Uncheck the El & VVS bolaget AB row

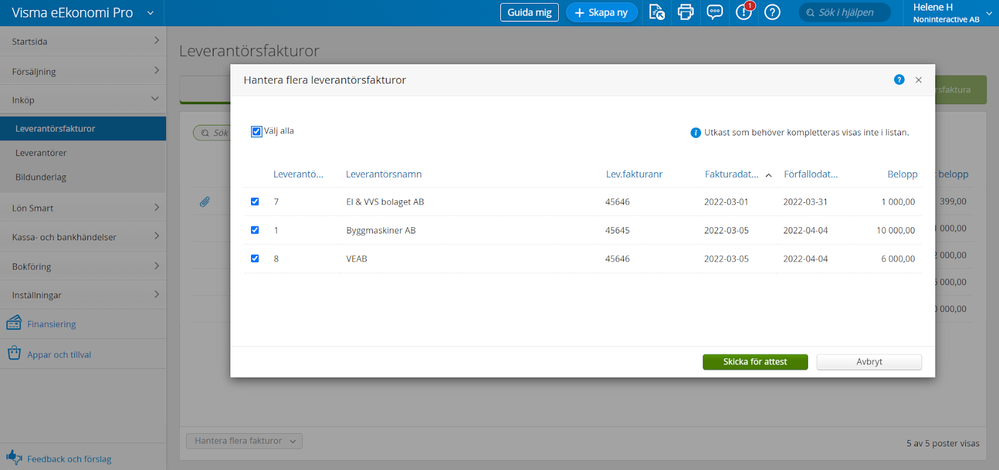tap(255, 202)
